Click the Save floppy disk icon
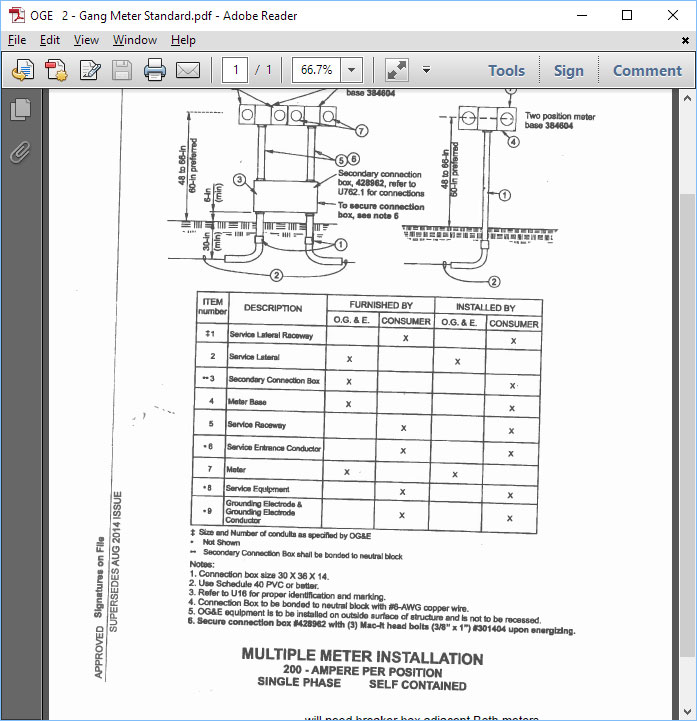Viewport: 697px width, 721px height. (122, 70)
